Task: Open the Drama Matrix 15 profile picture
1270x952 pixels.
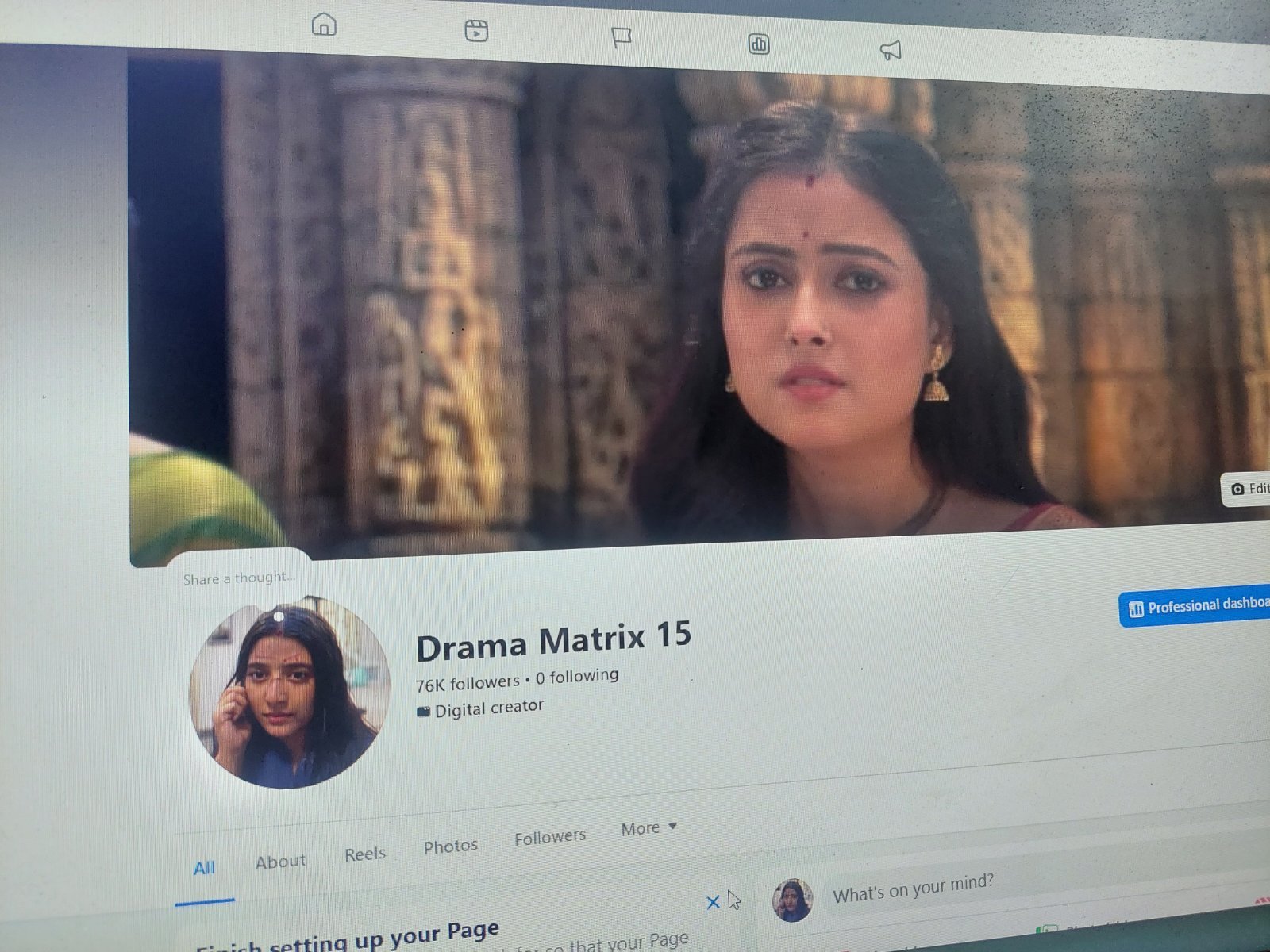Action: [289, 693]
